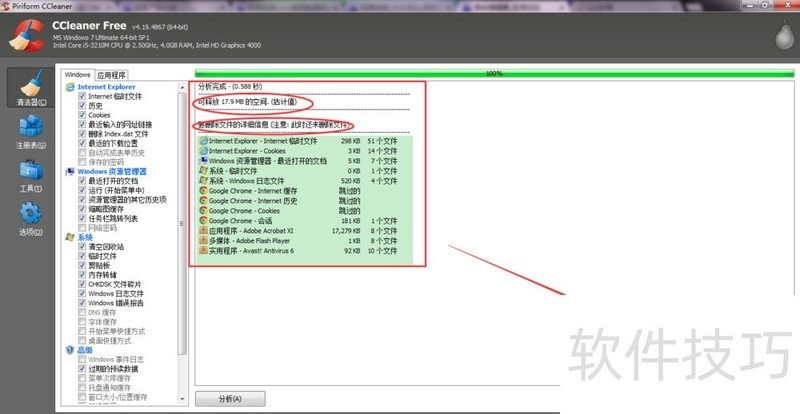Toggle the 剪贴板 checkbox
Screen dimensions: 800x414
pos(82,265)
